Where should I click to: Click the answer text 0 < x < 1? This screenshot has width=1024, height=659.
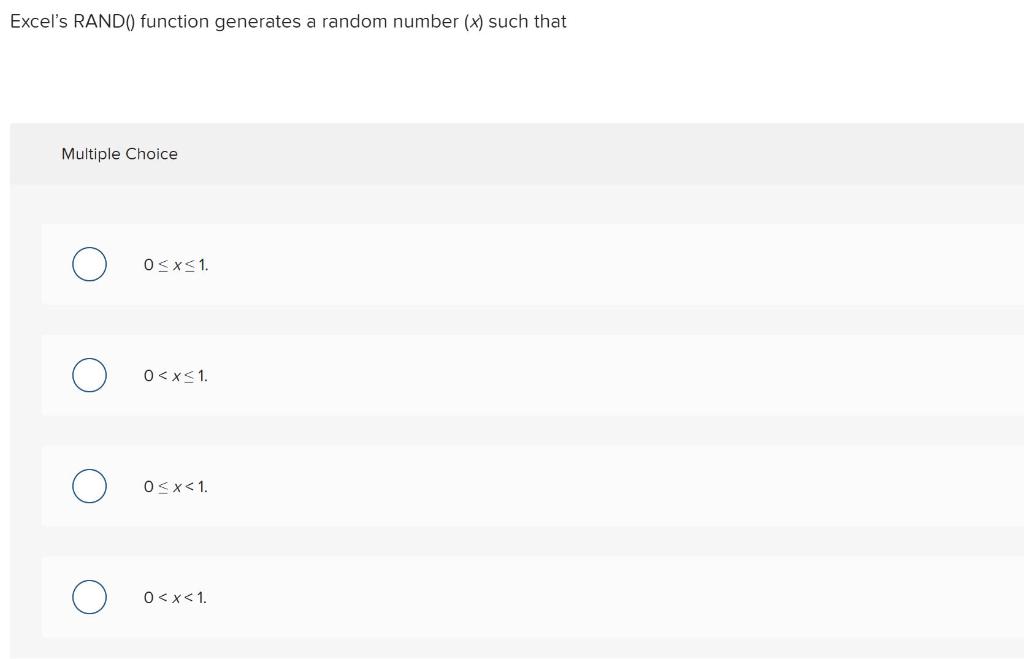click(x=175, y=597)
